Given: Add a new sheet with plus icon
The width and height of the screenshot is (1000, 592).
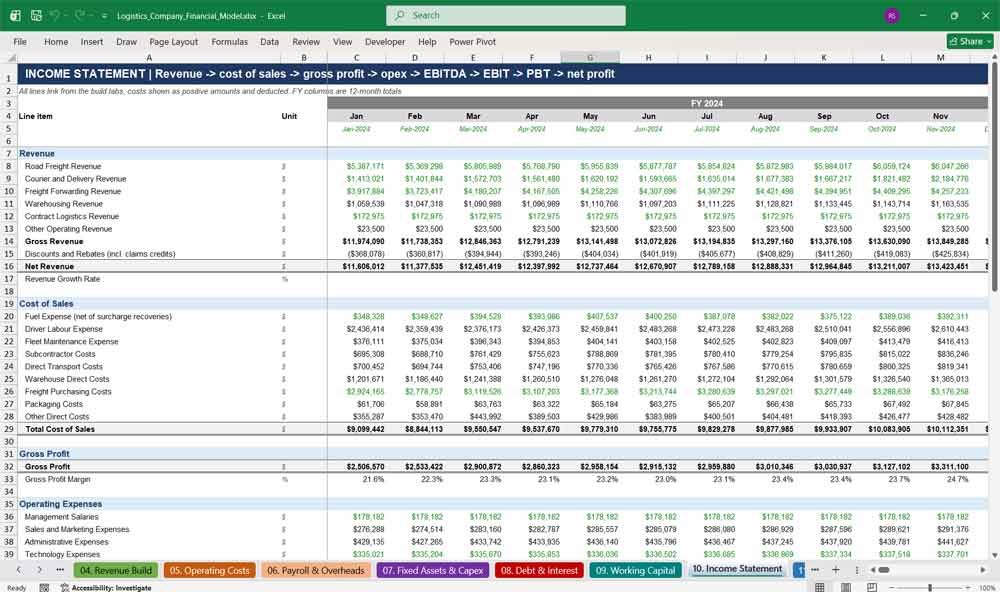Looking at the screenshot, I should click(835, 570).
